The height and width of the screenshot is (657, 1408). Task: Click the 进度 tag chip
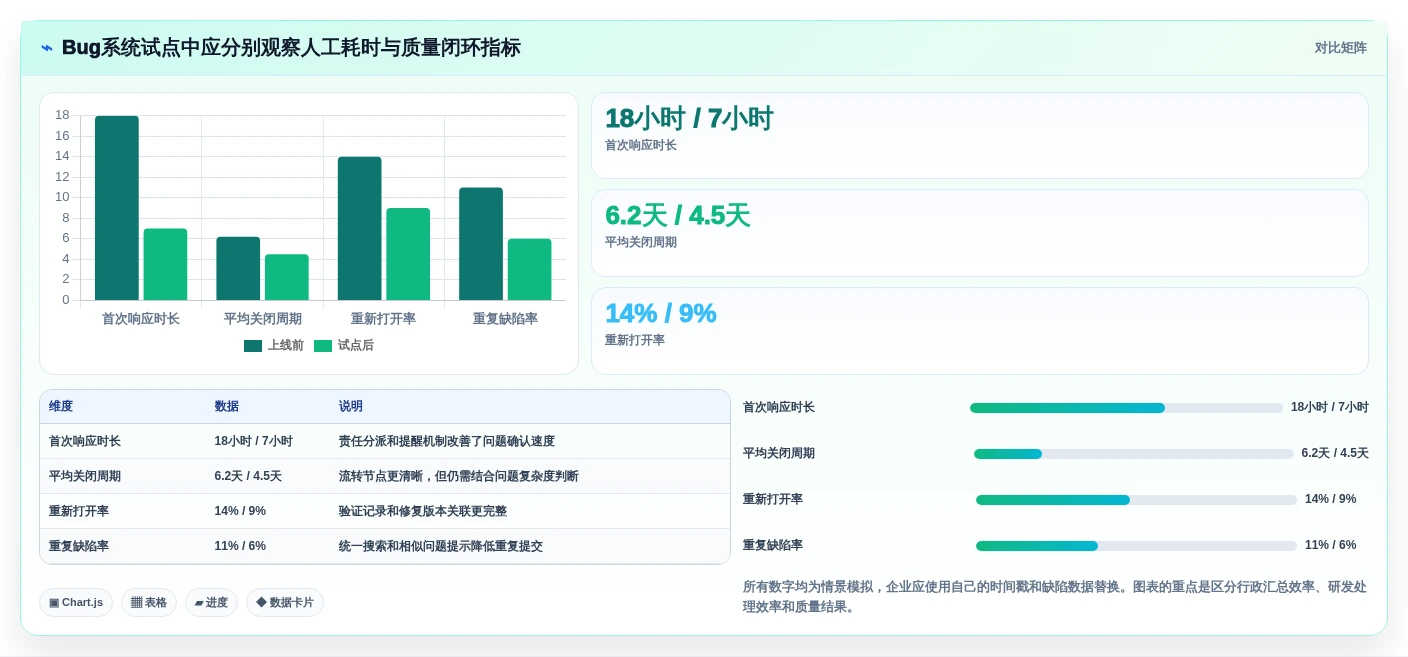[x=211, y=602]
